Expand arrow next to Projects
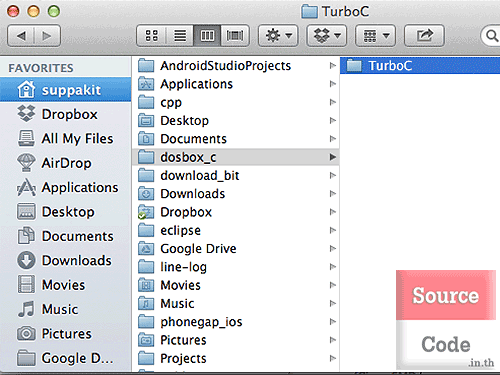Screen dimensions: 500x375 [x=332, y=359]
